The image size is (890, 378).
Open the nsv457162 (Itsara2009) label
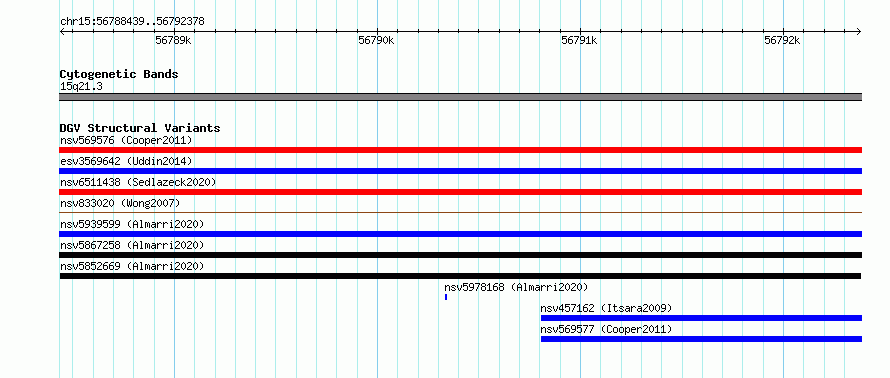click(x=606, y=308)
